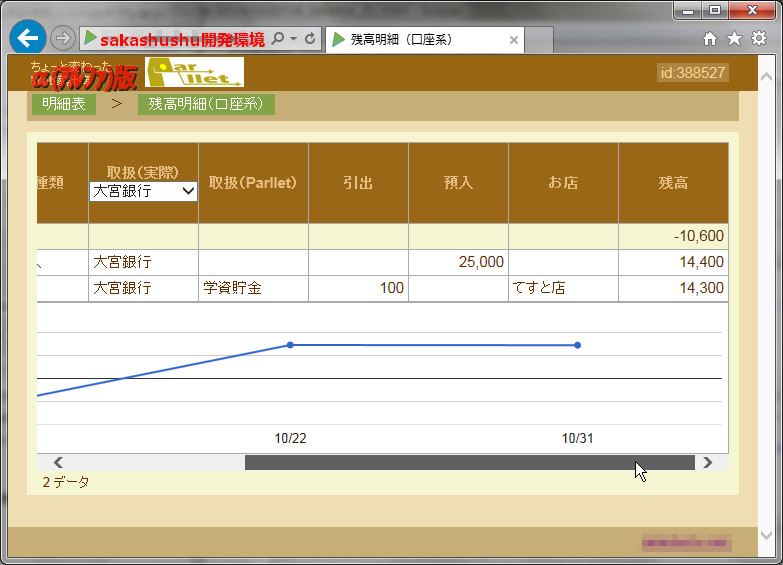This screenshot has height=565, width=783.
Task: Select the てすと店 shop cell
Action: [x=563, y=288]
